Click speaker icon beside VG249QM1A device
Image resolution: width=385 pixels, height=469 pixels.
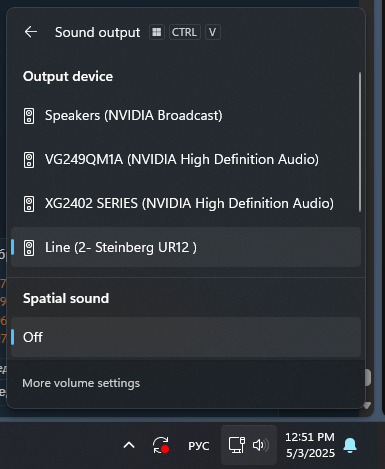(x=29, y=160)
